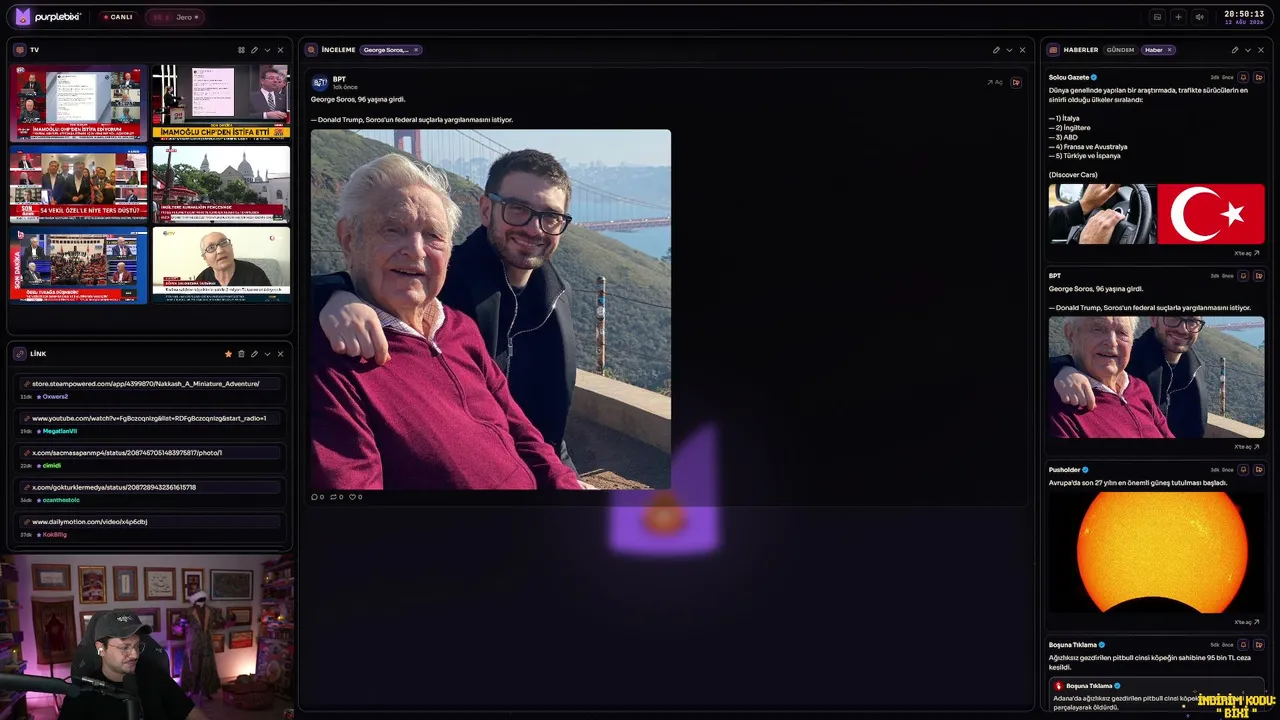Open the Jero user pill in header

pos(175,17)
